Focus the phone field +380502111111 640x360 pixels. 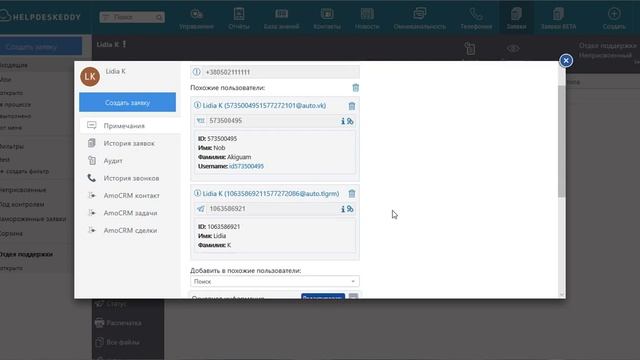pyautogui.click(x=281, y=72)
